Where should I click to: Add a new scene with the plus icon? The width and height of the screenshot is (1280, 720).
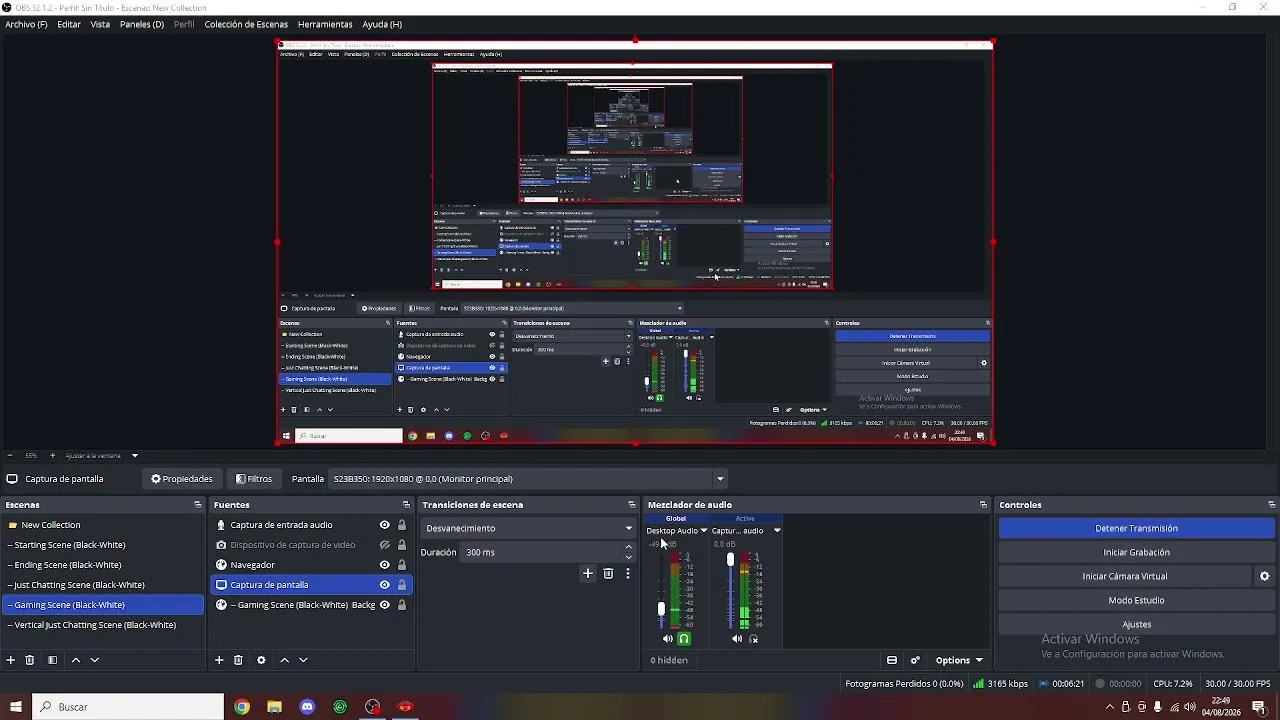point(11,660)
